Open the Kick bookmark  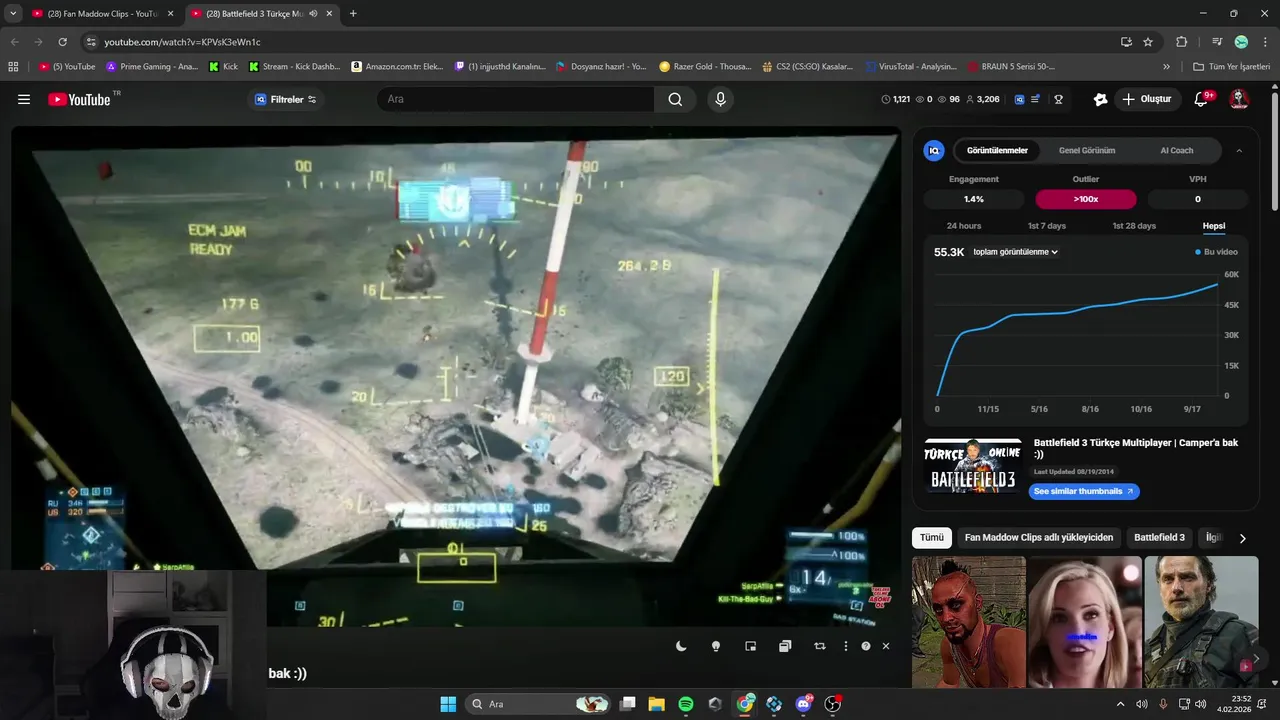point(223,67)
